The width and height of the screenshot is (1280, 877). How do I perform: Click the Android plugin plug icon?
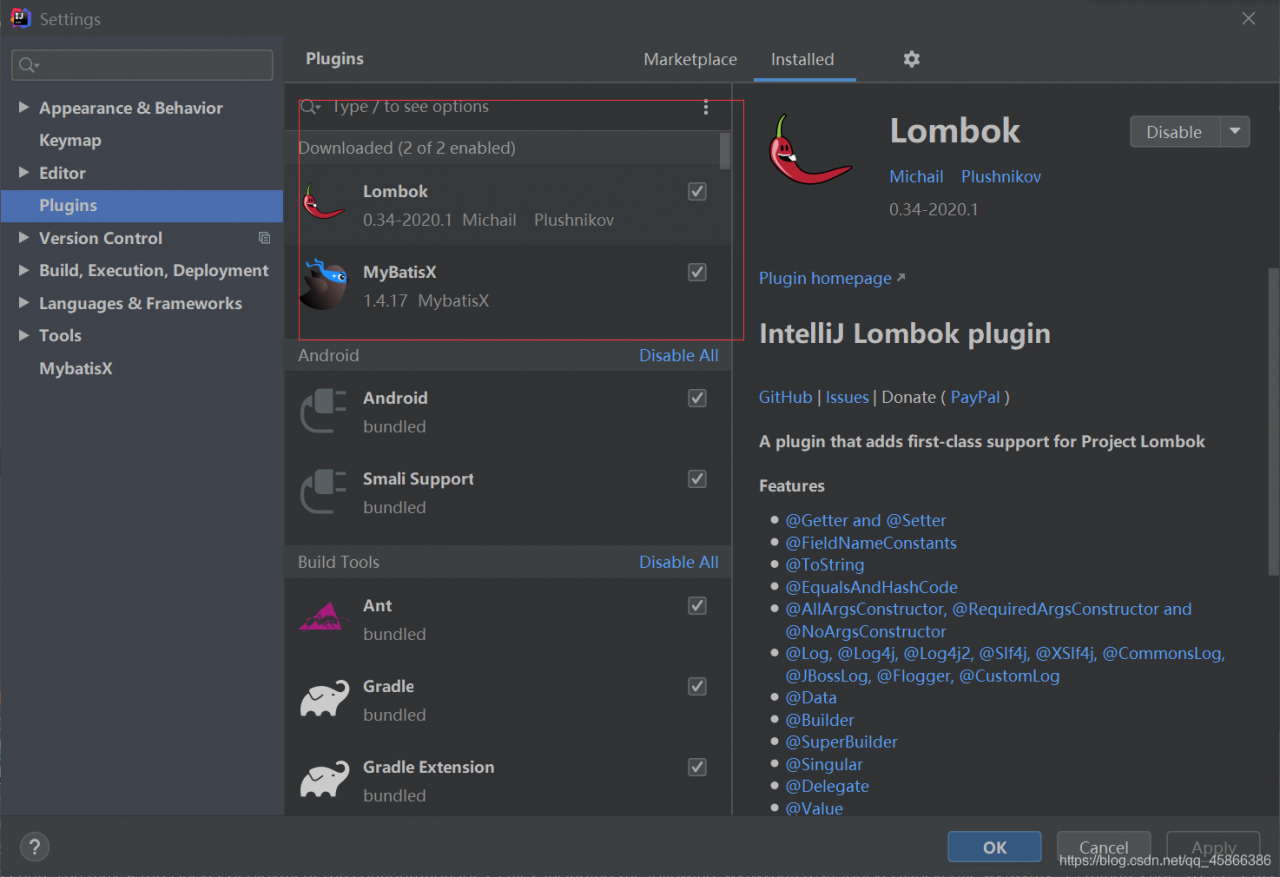(324, 411)
